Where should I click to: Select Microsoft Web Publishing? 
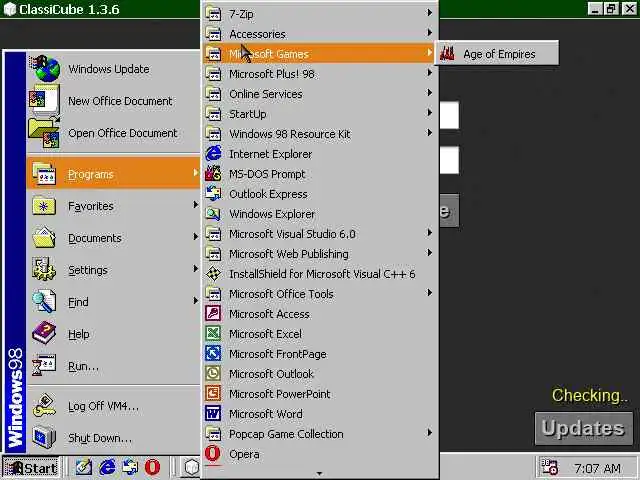320,254
